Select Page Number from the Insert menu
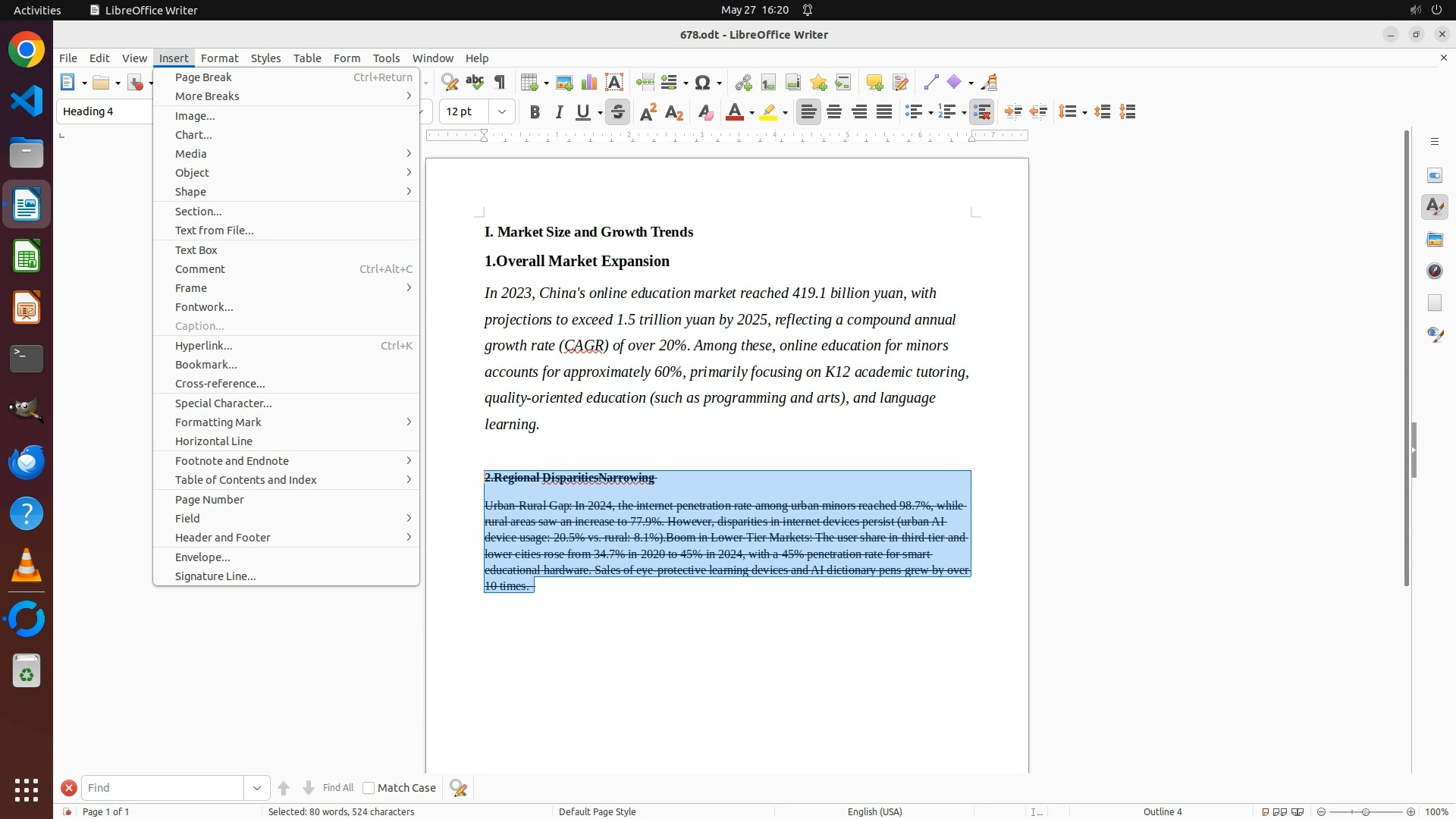 coord(209,500)
